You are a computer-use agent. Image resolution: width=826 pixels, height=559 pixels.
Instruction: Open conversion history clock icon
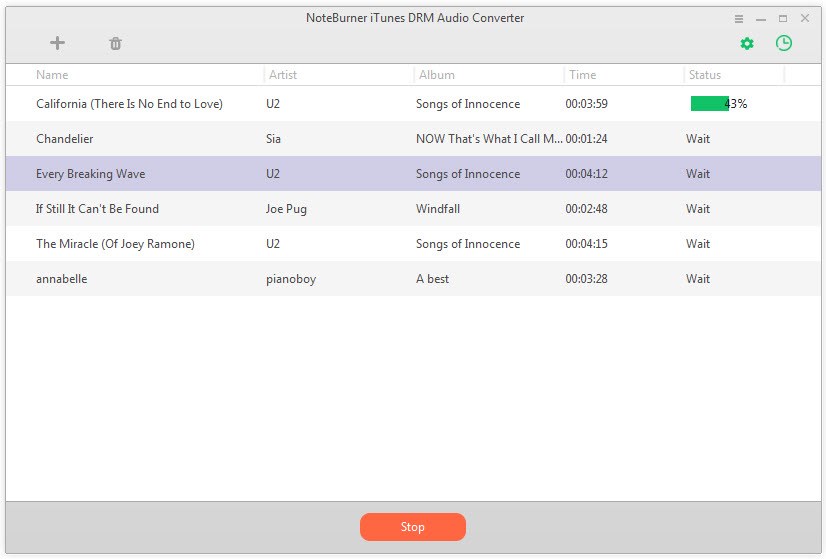[x=784, y=43]
